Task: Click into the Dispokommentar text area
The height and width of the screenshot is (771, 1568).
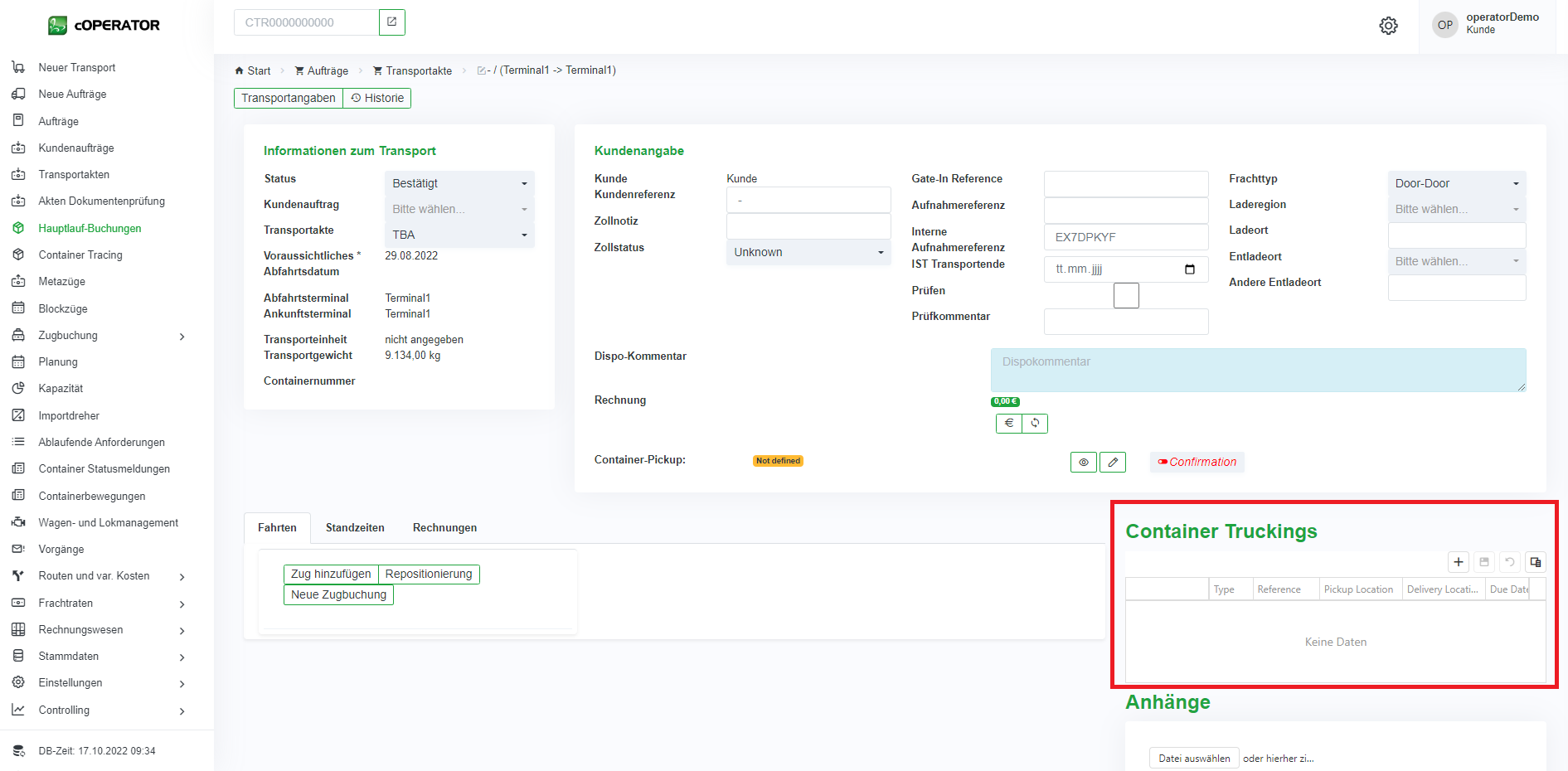Action: 1258,371
